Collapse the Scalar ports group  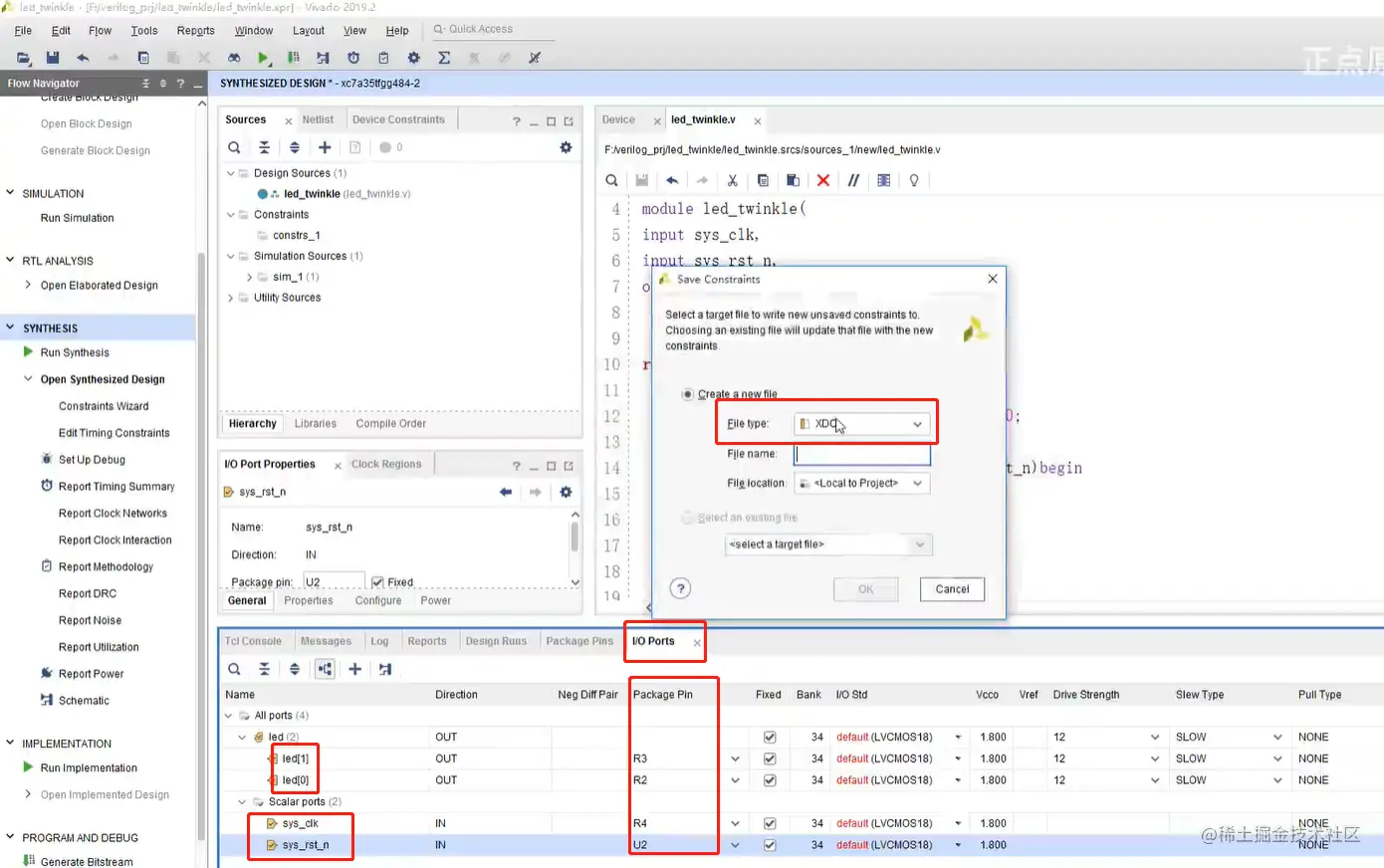click(242, 801)
